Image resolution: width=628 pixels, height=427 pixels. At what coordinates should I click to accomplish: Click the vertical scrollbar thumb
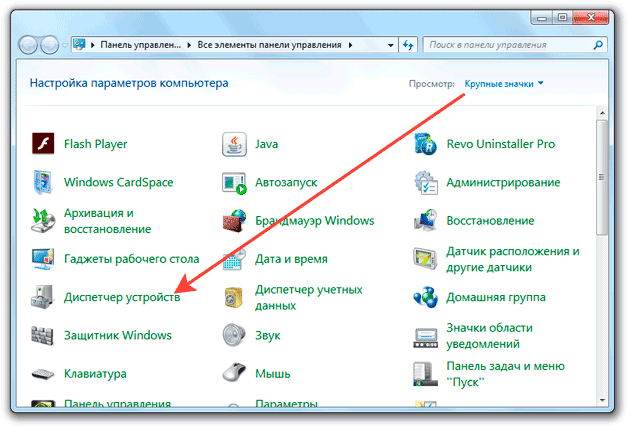click(x=602, y=177)
